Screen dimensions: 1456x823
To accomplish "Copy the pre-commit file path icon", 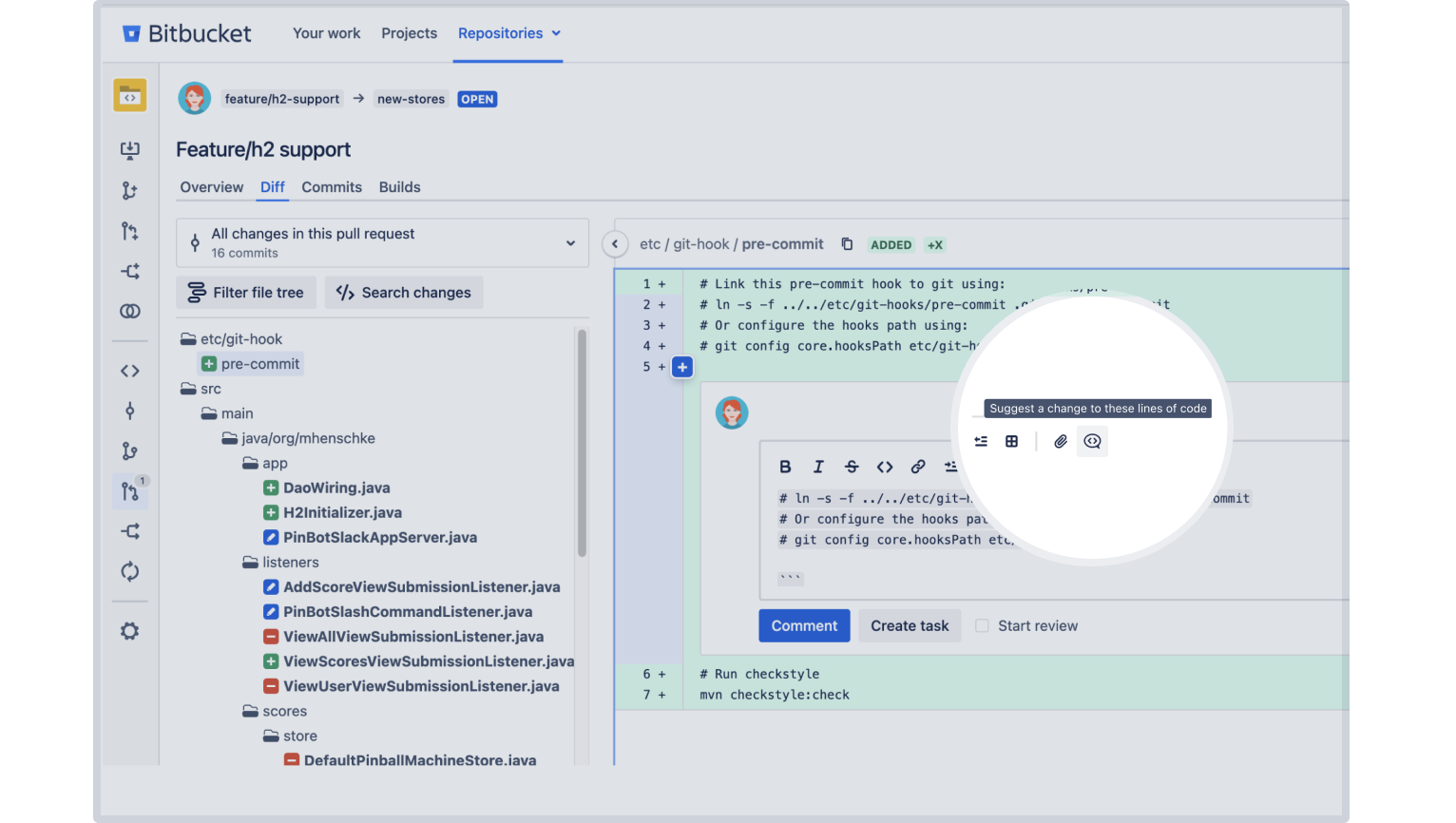I will click(x=847, y=244).
